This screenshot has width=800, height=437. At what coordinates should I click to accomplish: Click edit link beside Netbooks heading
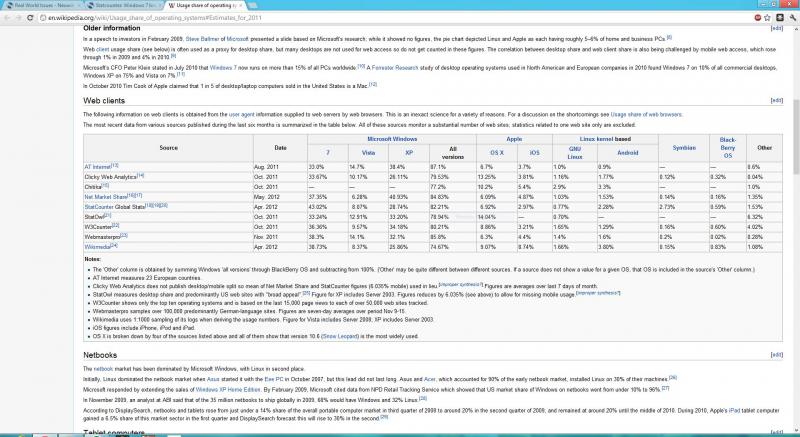click(x=776, y=355)
